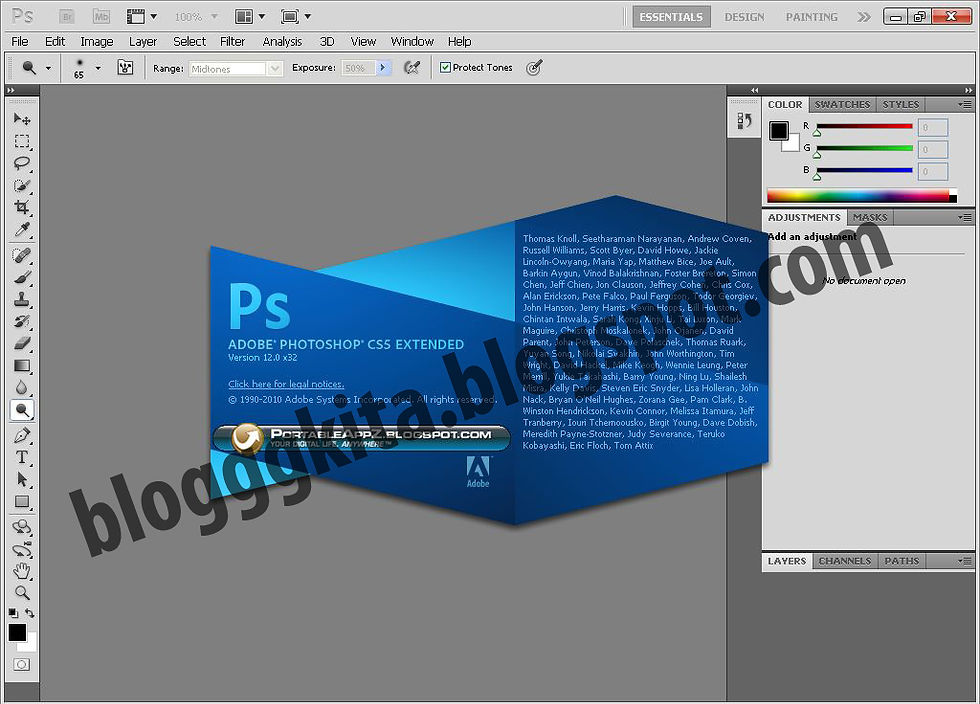Select the Horizontal Type tool
980x704 pixels.
(22, 457)
